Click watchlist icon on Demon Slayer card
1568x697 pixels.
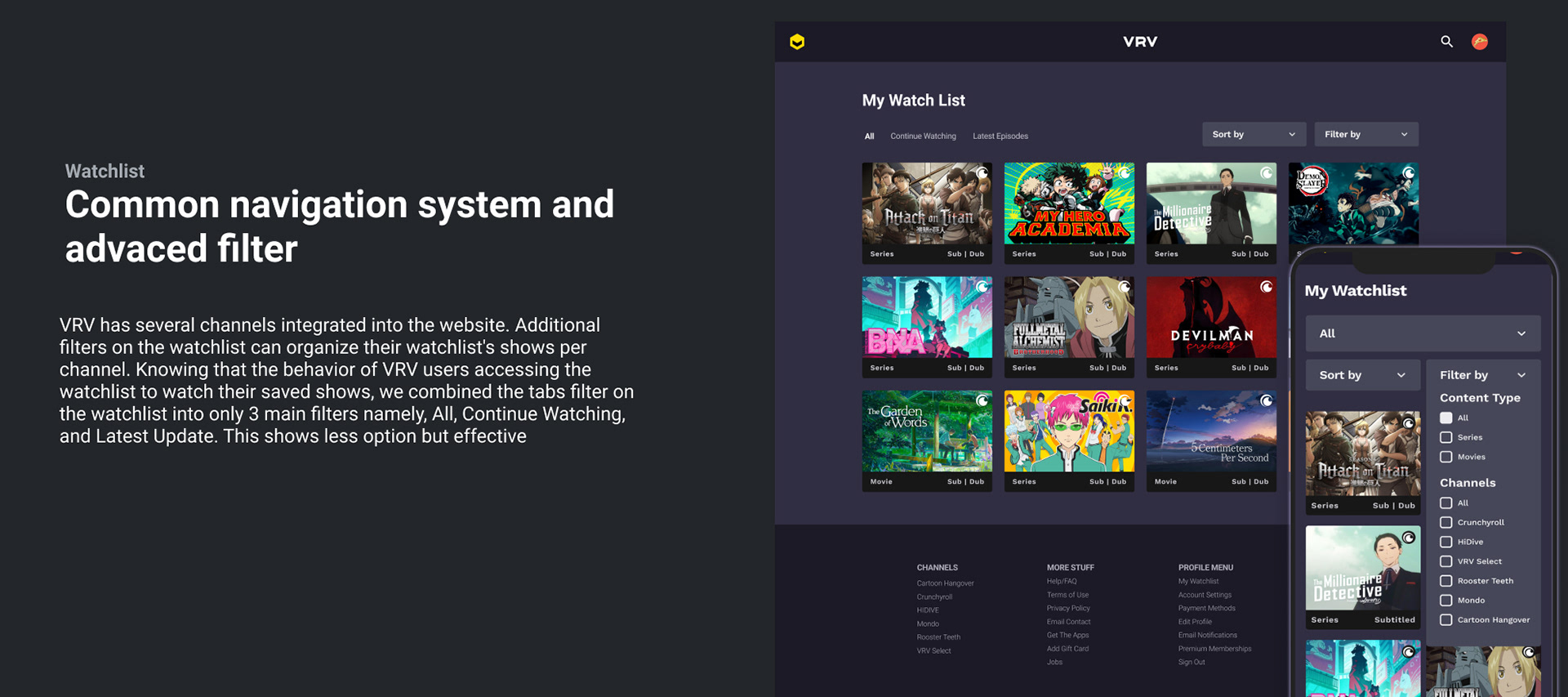tap(1408, 173)
